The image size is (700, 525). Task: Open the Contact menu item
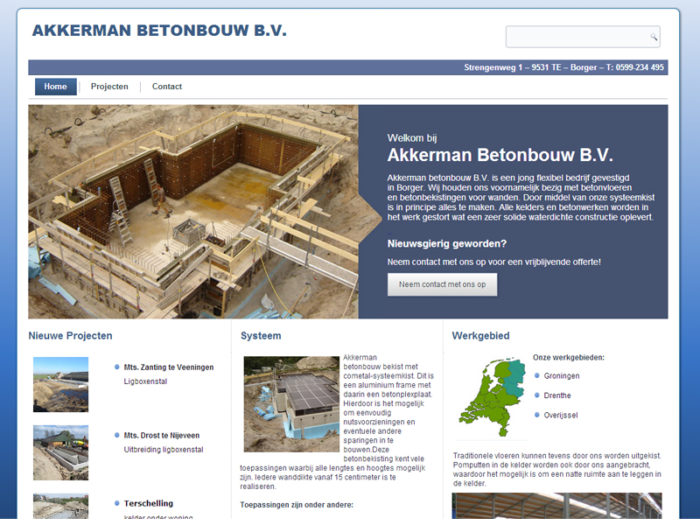click(167, 87)
